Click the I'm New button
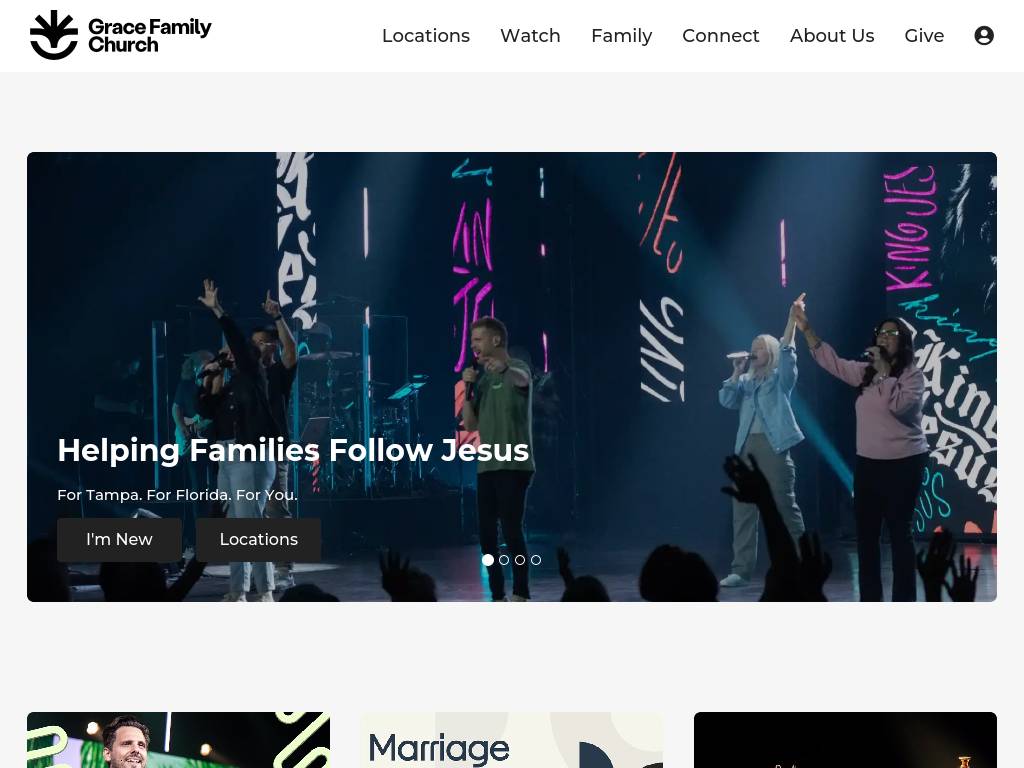The image size is (1024, 768). click(x=120, y=539)
